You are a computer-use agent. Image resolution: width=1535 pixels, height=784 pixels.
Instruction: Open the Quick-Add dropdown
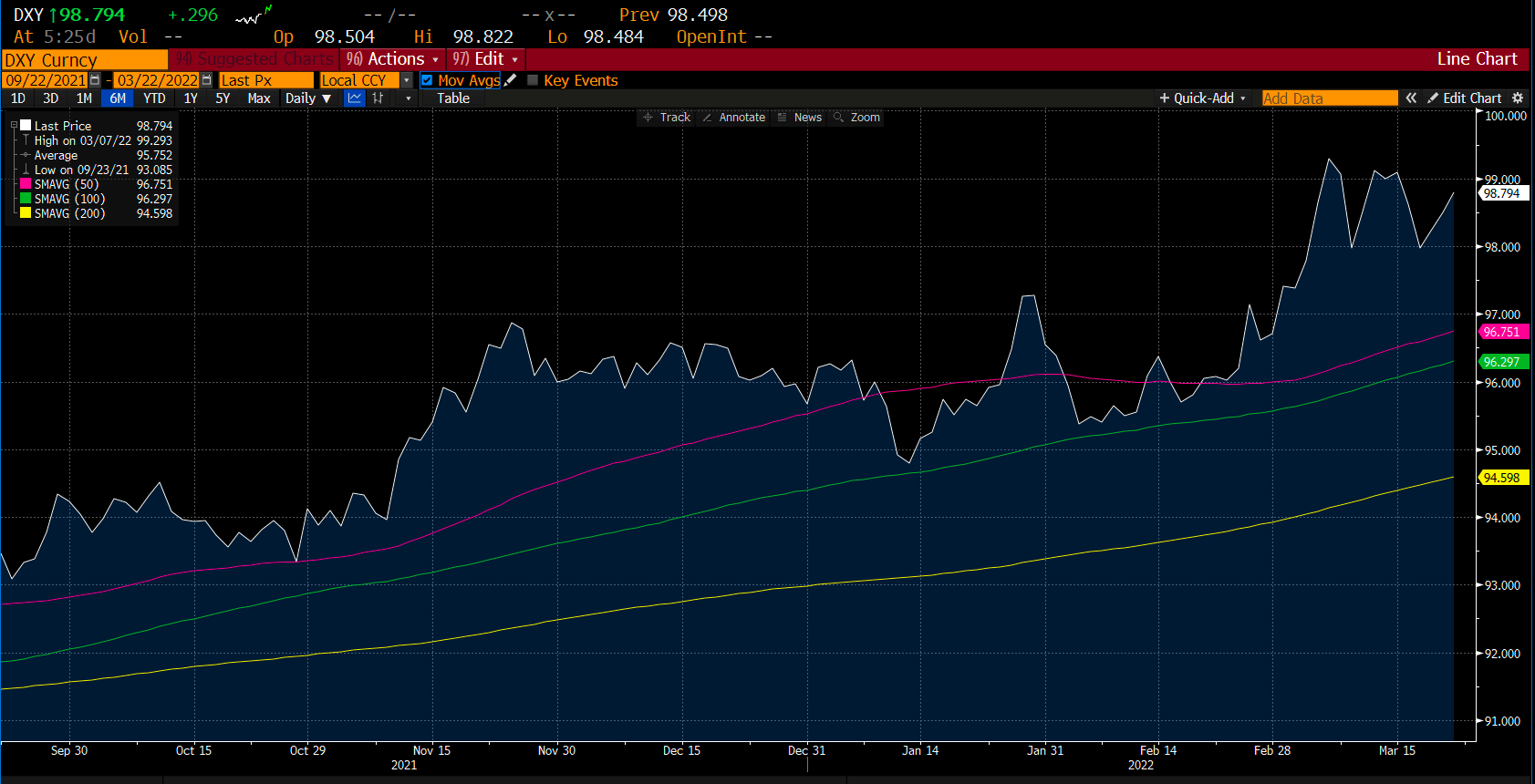1203,98
